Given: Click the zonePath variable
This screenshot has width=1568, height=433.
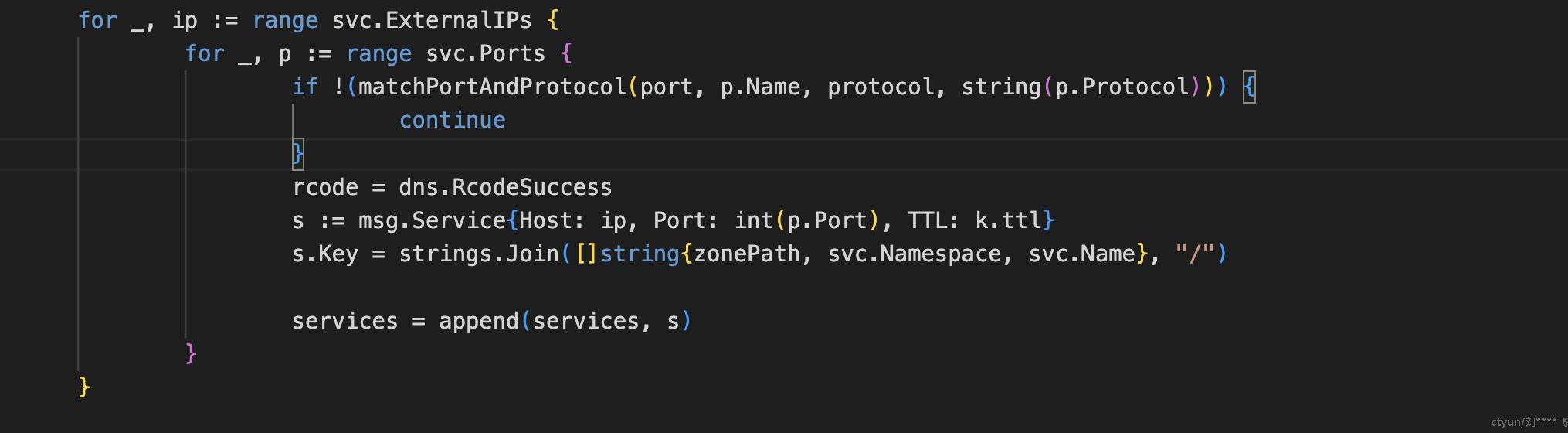Looking at the screenshot, I should point(747,254).
